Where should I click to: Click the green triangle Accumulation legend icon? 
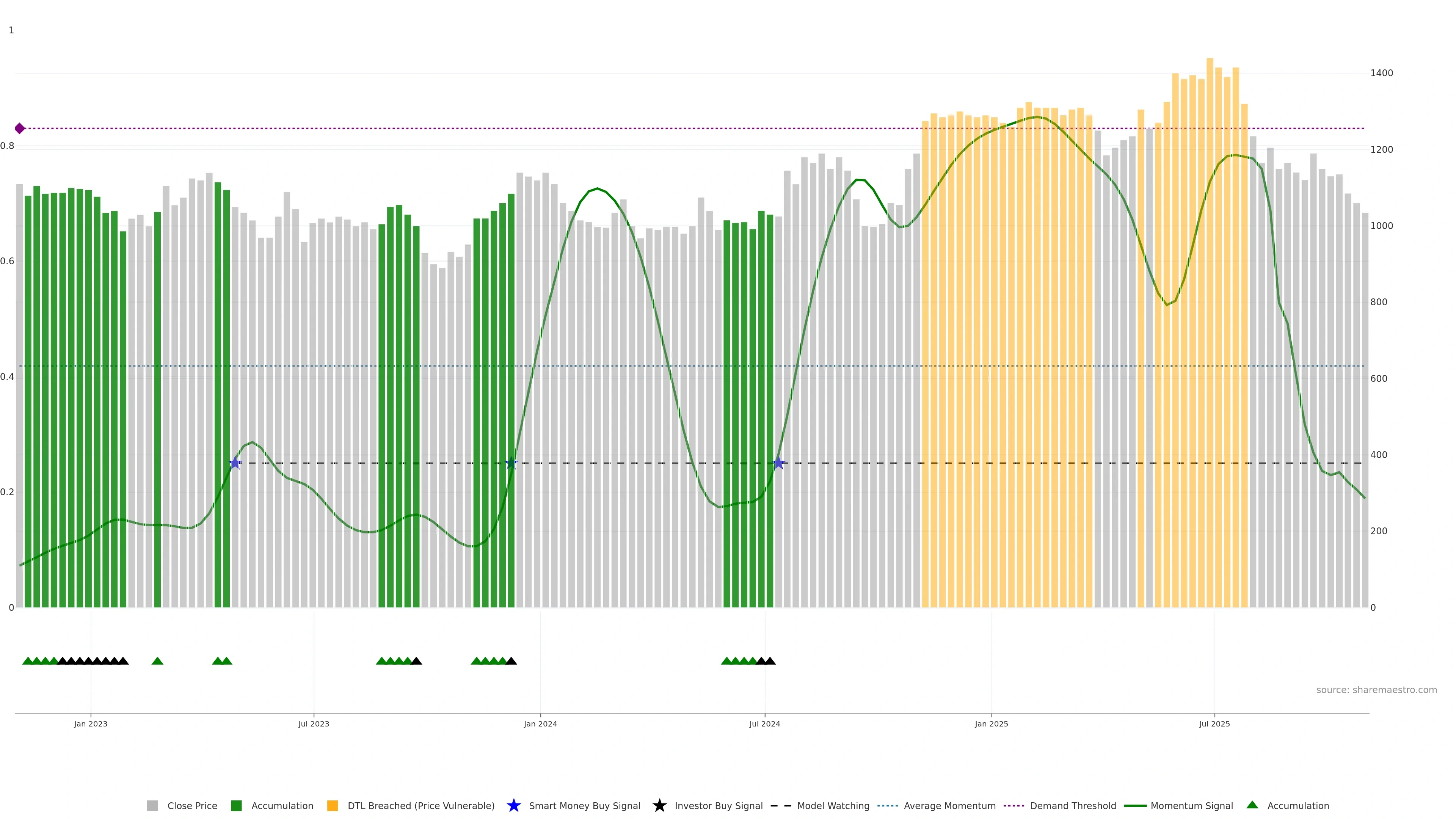pos(1252,805)
